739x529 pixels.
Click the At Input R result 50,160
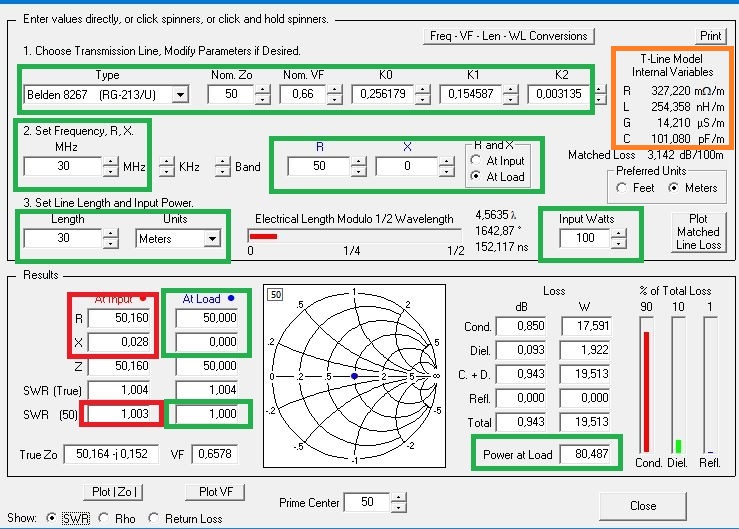tap(119, 318)
